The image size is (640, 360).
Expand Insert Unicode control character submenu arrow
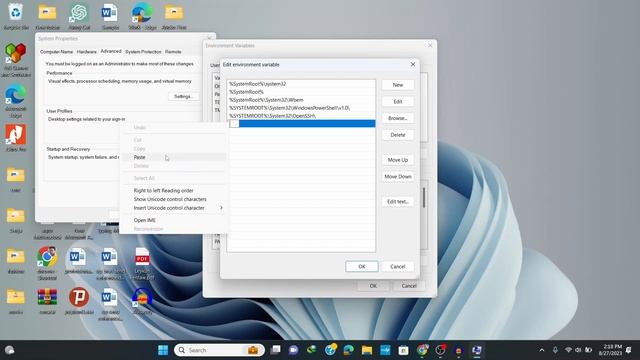221,208
